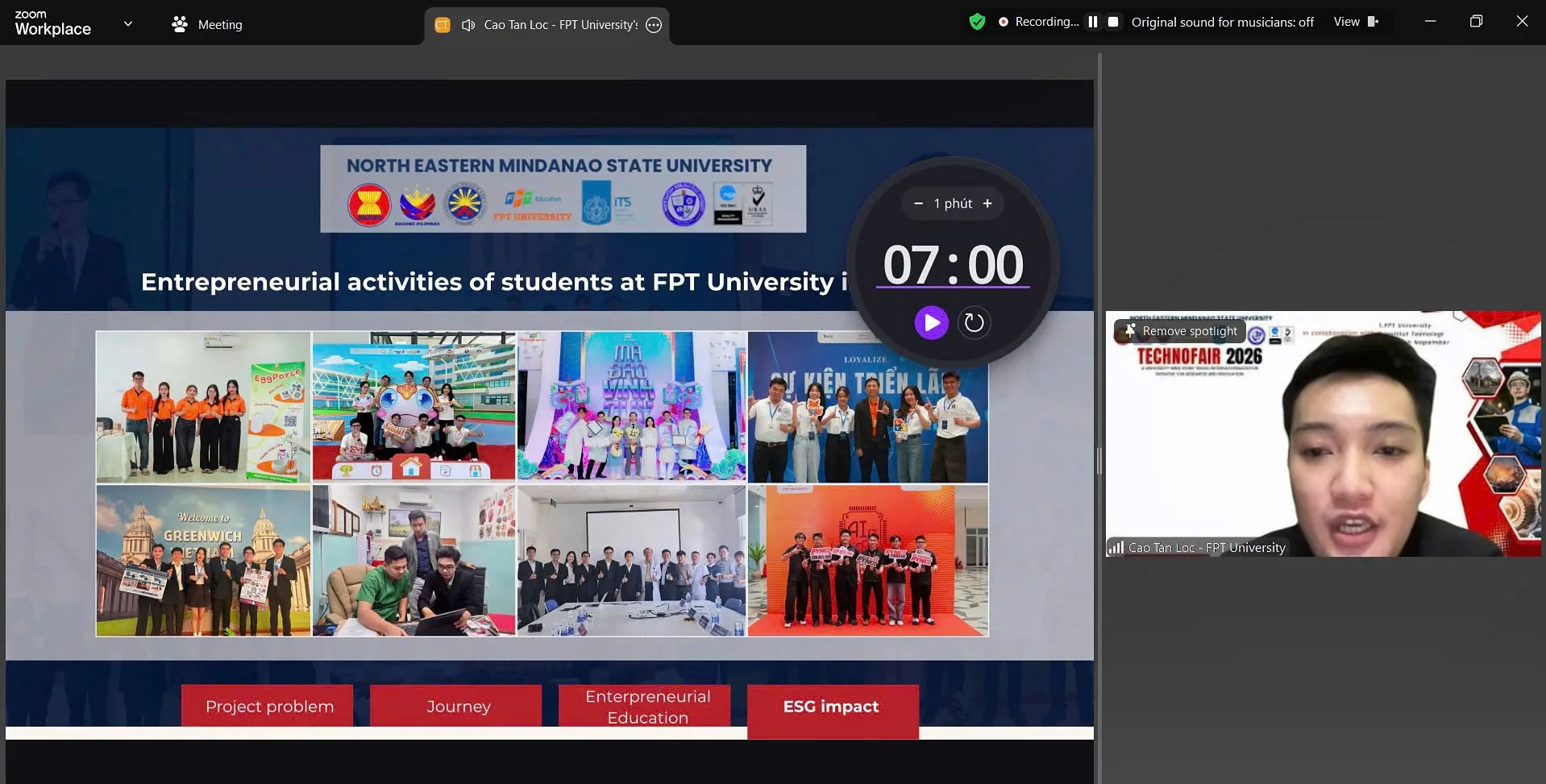This screenshot has width=1546, height=784.
Task: Pause the recording
Action: click(1093, 22)
